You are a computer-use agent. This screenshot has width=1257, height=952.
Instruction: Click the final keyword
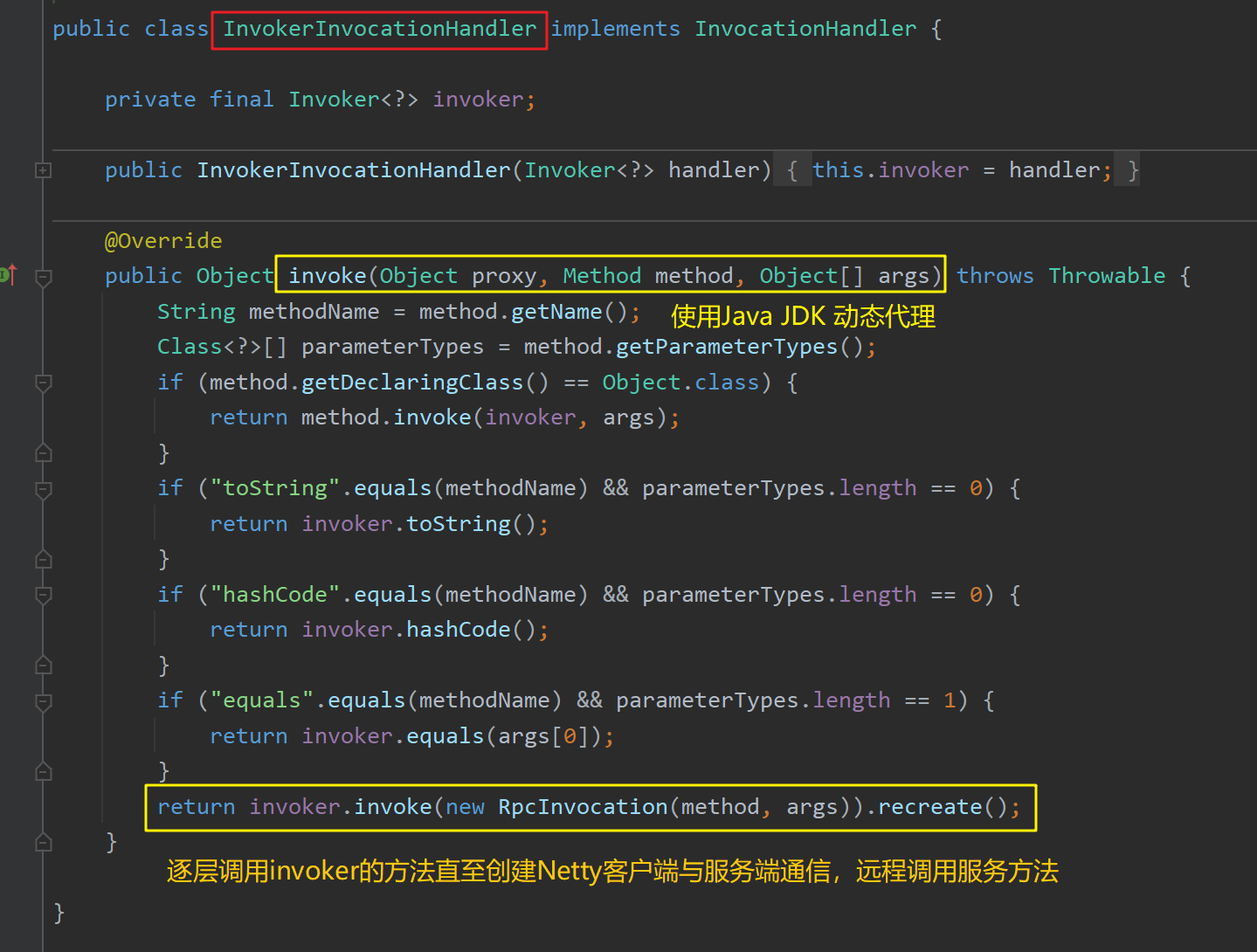242,100
